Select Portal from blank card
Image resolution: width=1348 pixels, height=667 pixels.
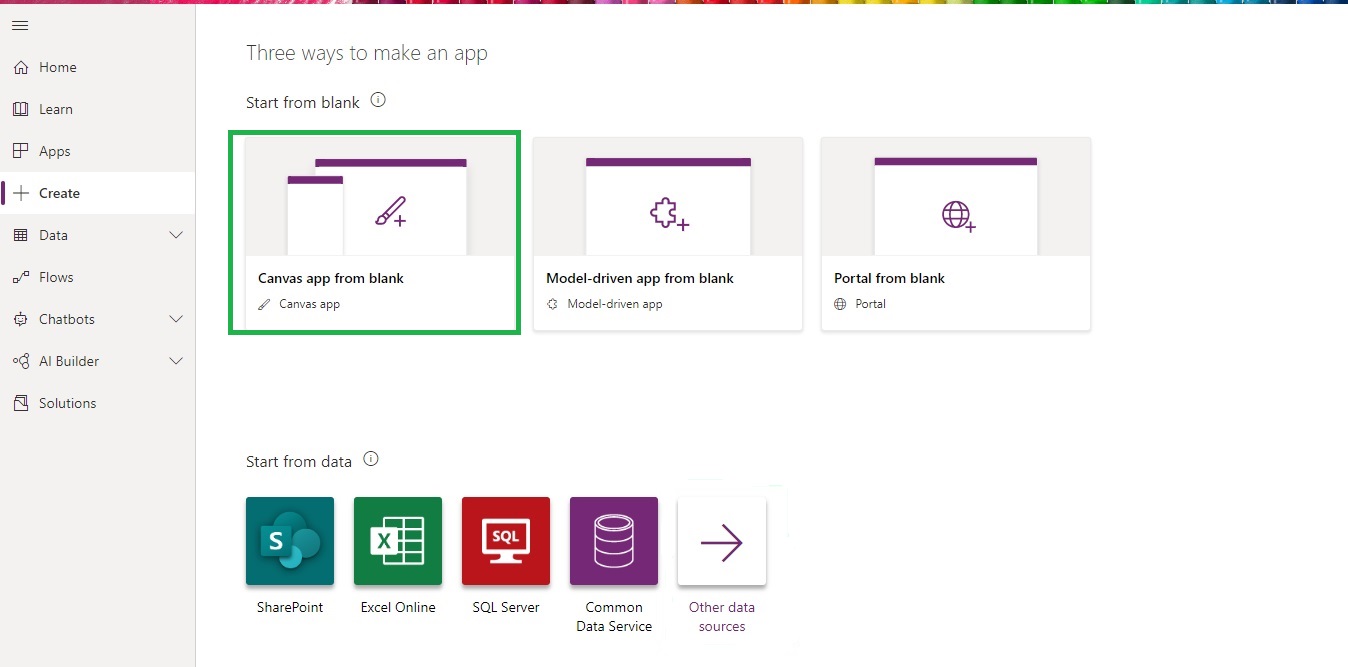(956, 233)
